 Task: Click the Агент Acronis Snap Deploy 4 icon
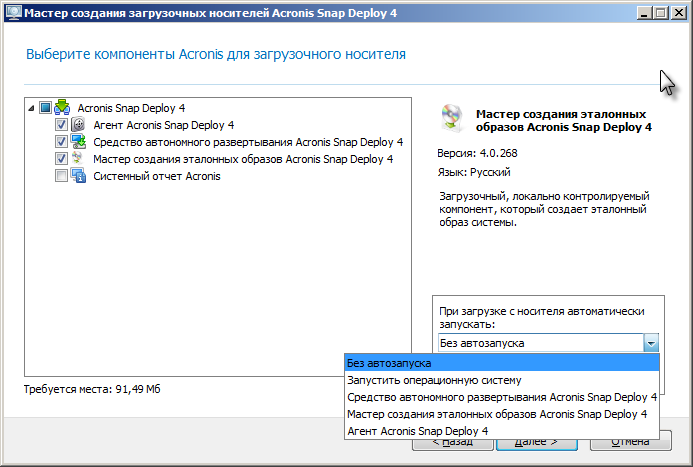point(78,125)
